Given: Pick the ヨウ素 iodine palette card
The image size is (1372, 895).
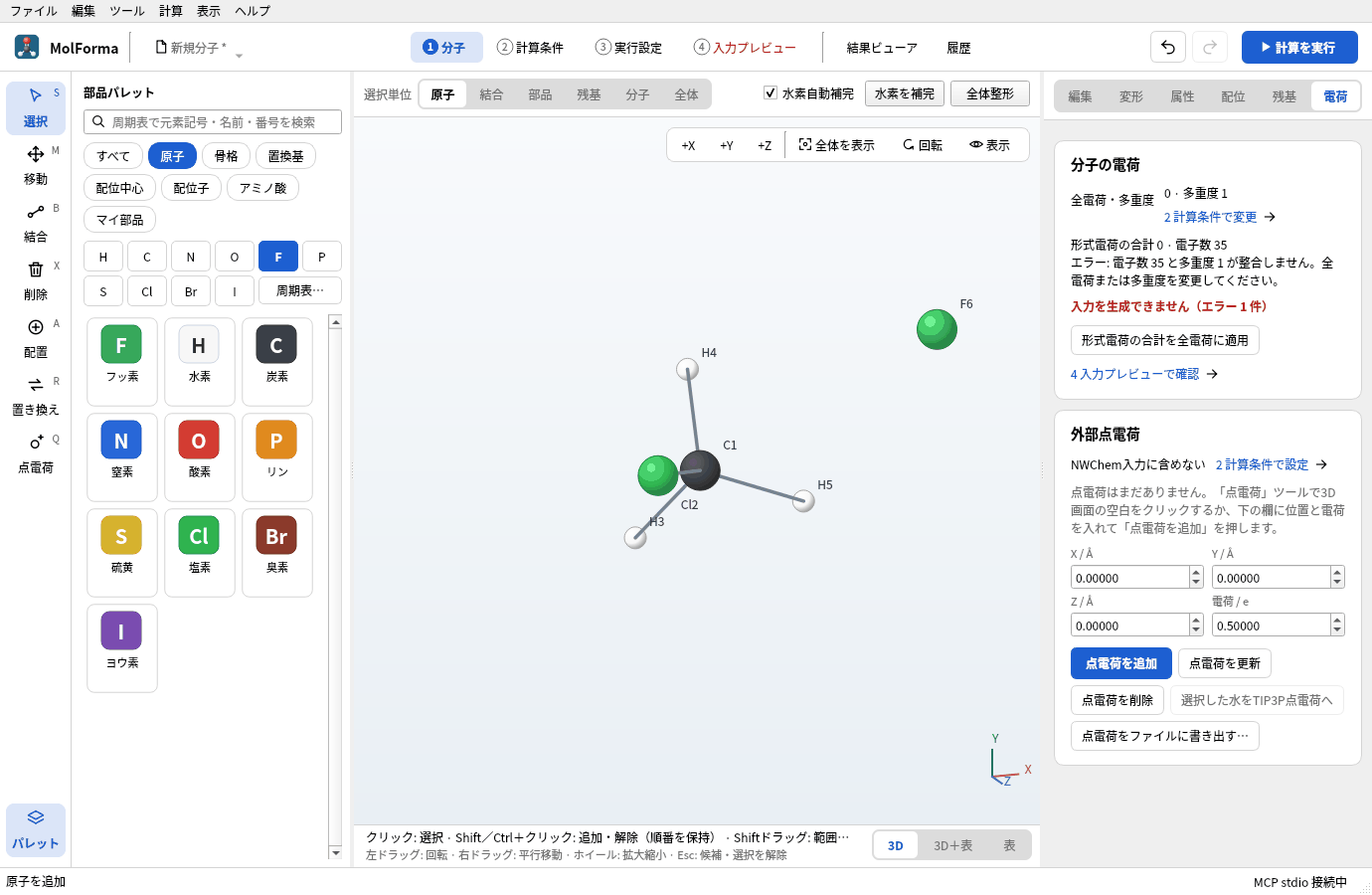Looking at the screenshot, I should coord(122,647).
